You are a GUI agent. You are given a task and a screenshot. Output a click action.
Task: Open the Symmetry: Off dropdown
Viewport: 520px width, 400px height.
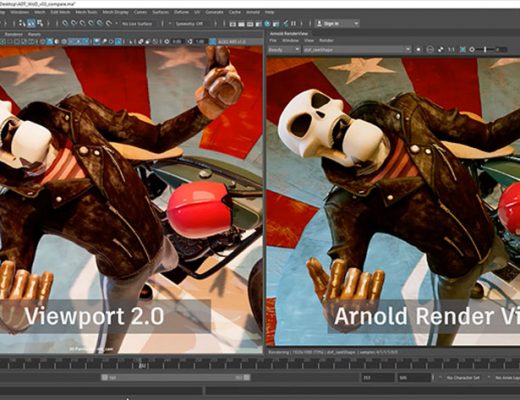click(x=189, y=24)
